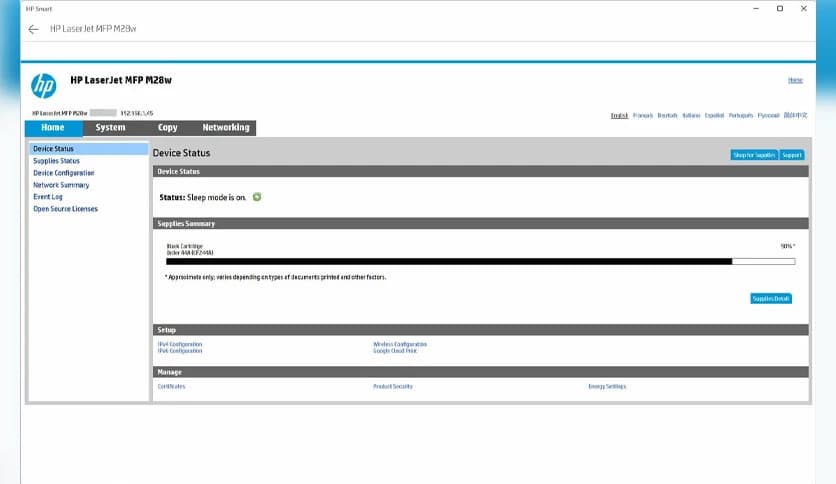
Task: Click the Home link at top right
Action: [x=795, y=80]
